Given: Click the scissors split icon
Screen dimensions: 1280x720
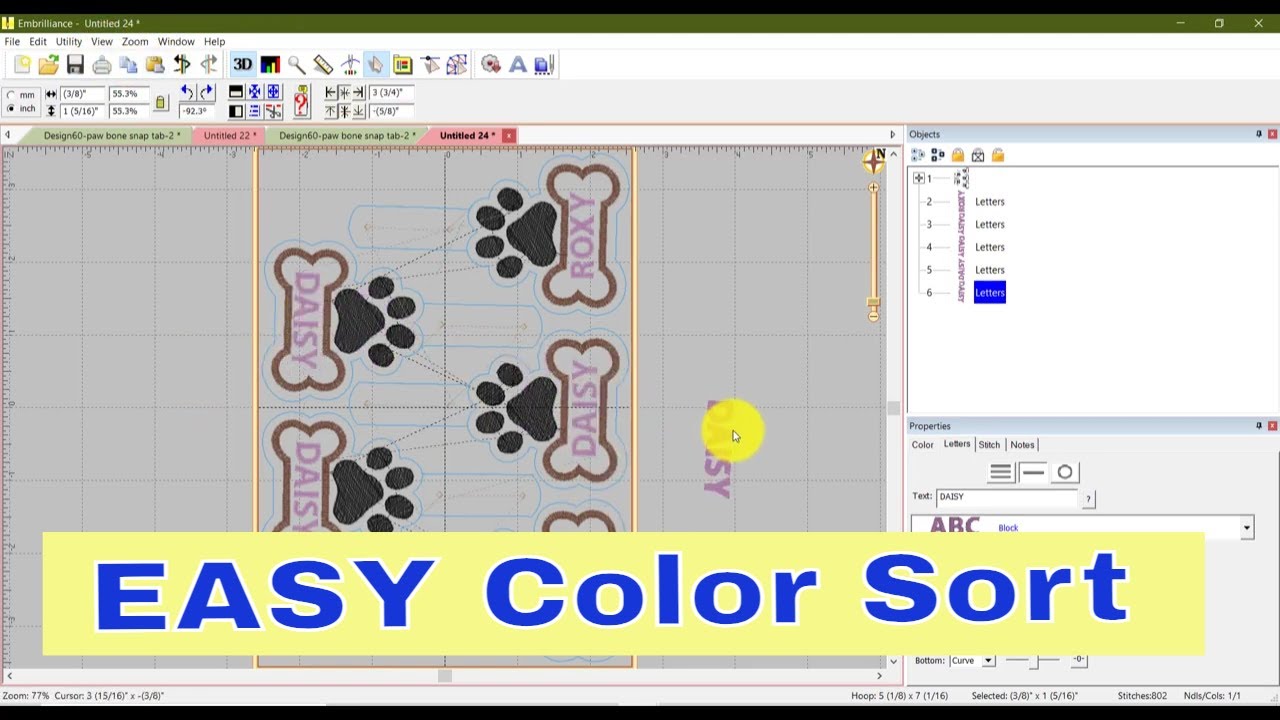Looking at the screenshot, I should [x=273, y=111].
